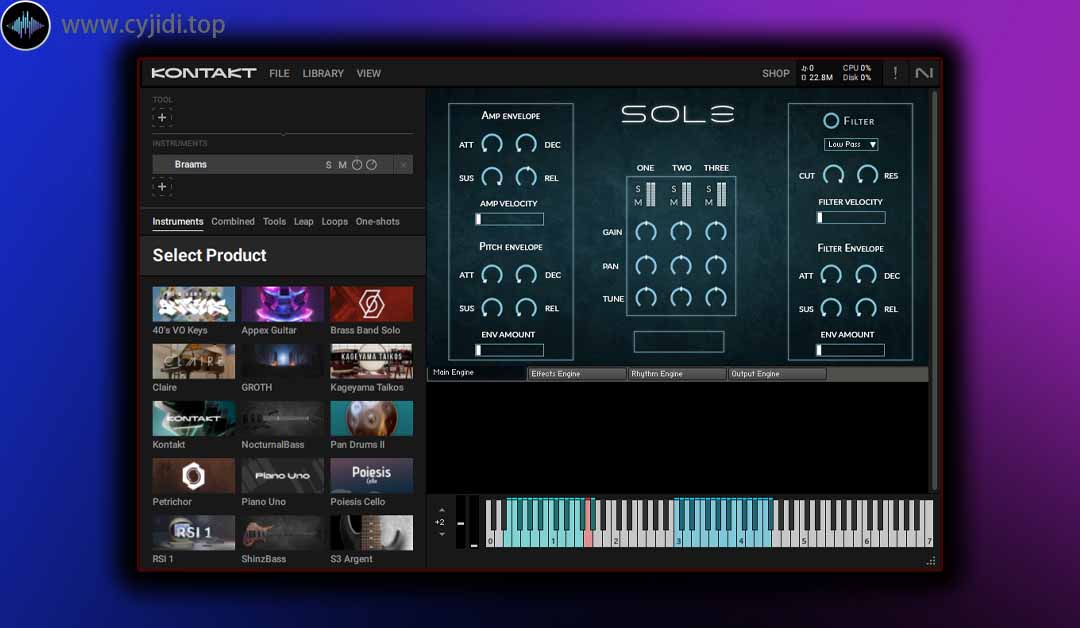Viewport: 1080px width, 628px height.
Task: Remove the Braams instrument with its X
Action: (403, 165)
